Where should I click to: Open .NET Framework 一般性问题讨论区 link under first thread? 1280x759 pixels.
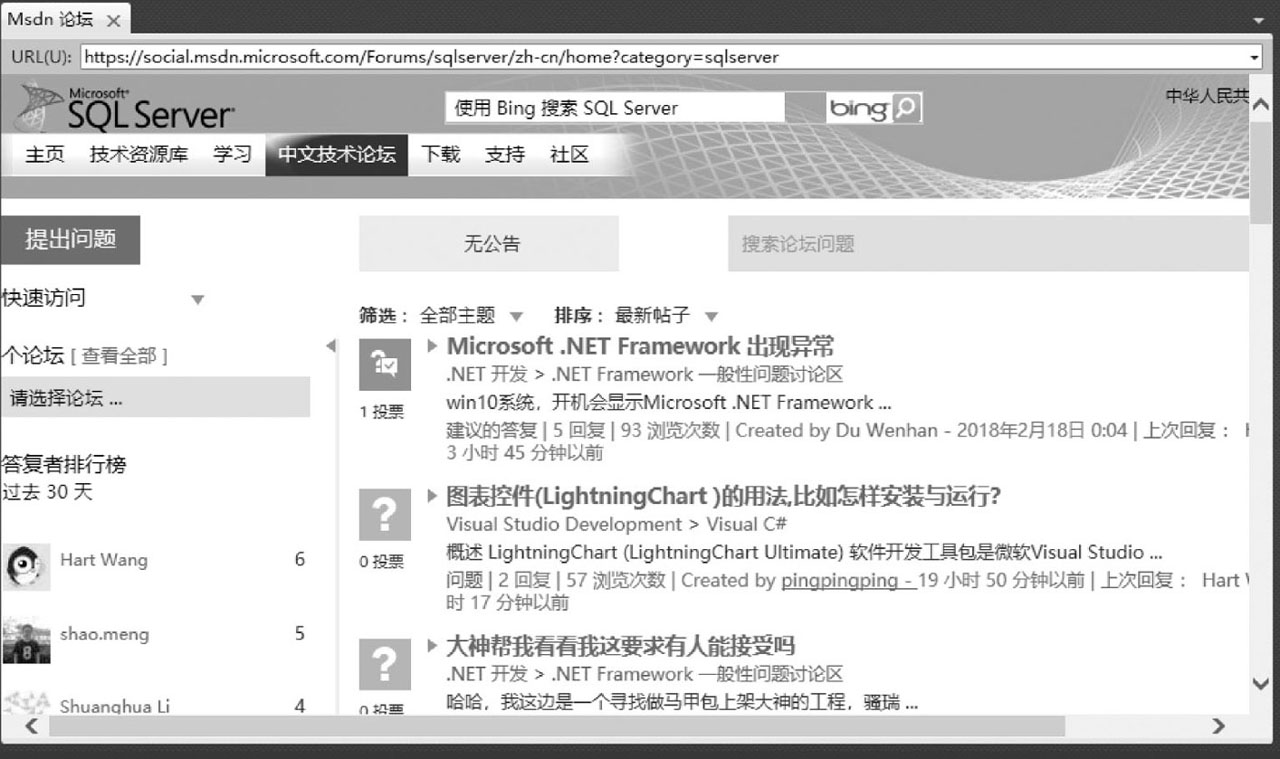[x=697, y=374]
